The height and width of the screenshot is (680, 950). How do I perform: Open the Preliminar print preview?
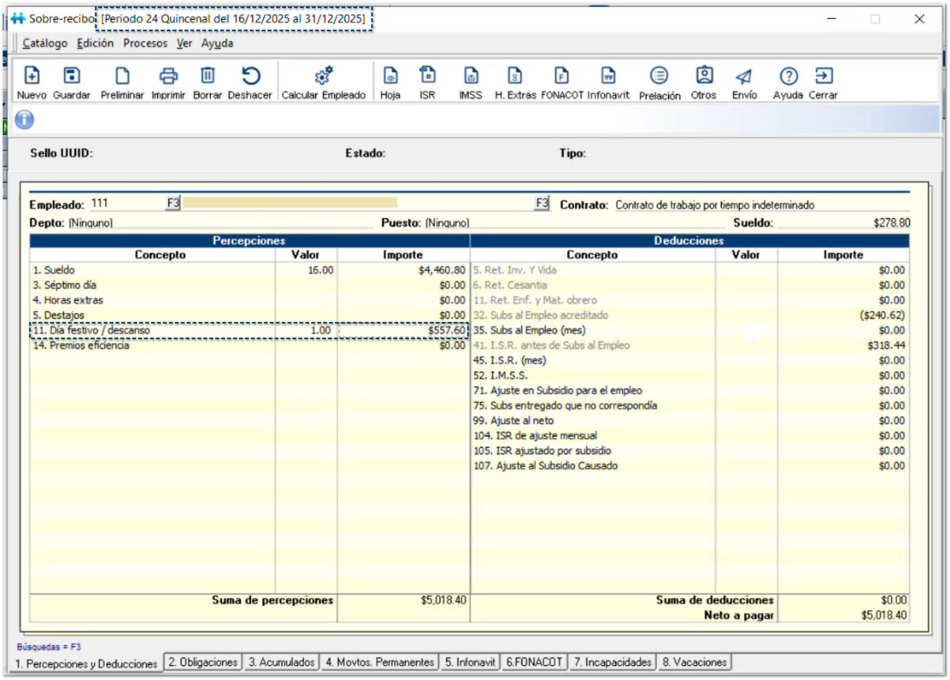pyautogui.click(x=122, y=82)
